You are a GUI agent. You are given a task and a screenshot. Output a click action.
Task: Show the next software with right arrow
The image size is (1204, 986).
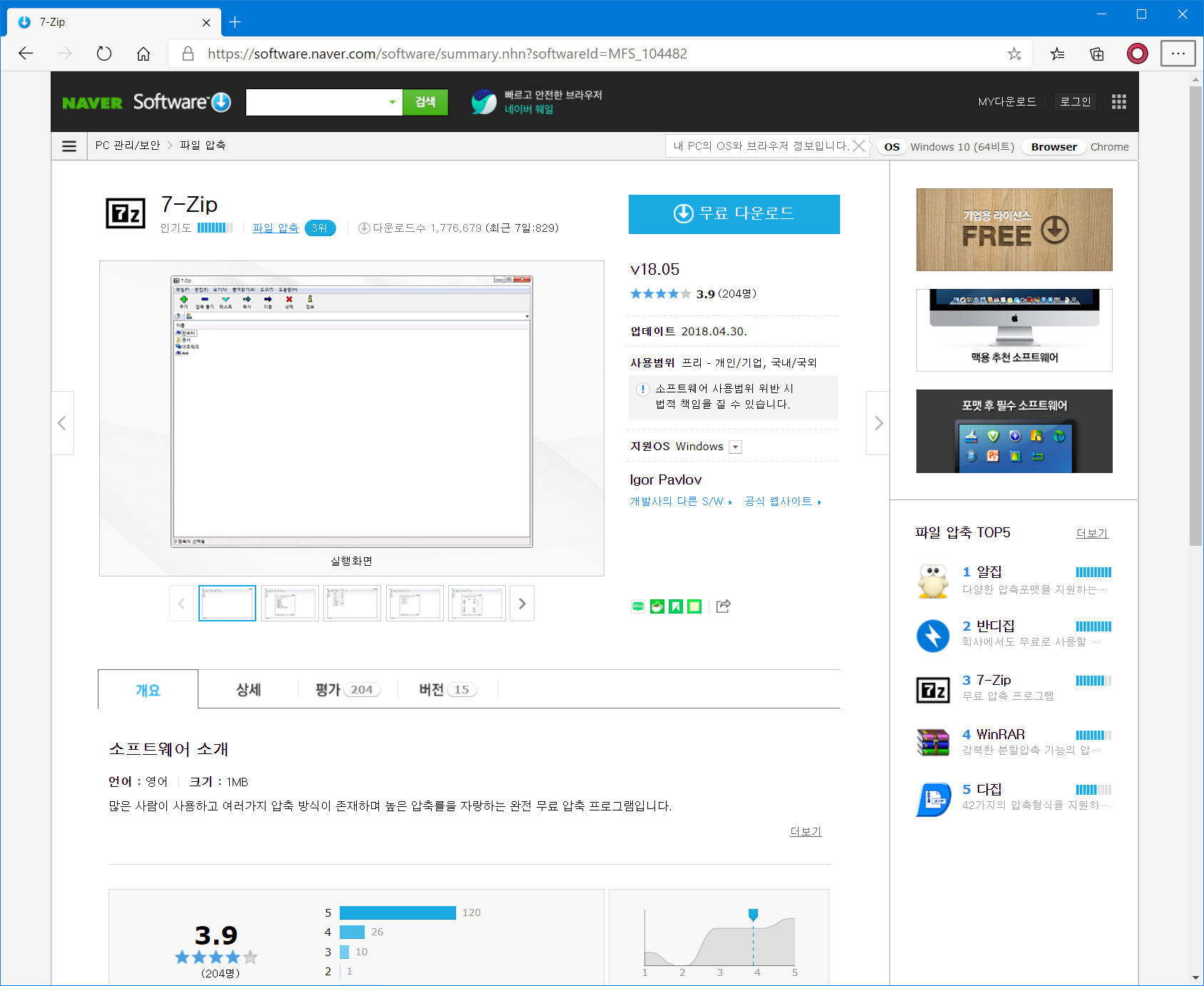(x=878, y=423)
